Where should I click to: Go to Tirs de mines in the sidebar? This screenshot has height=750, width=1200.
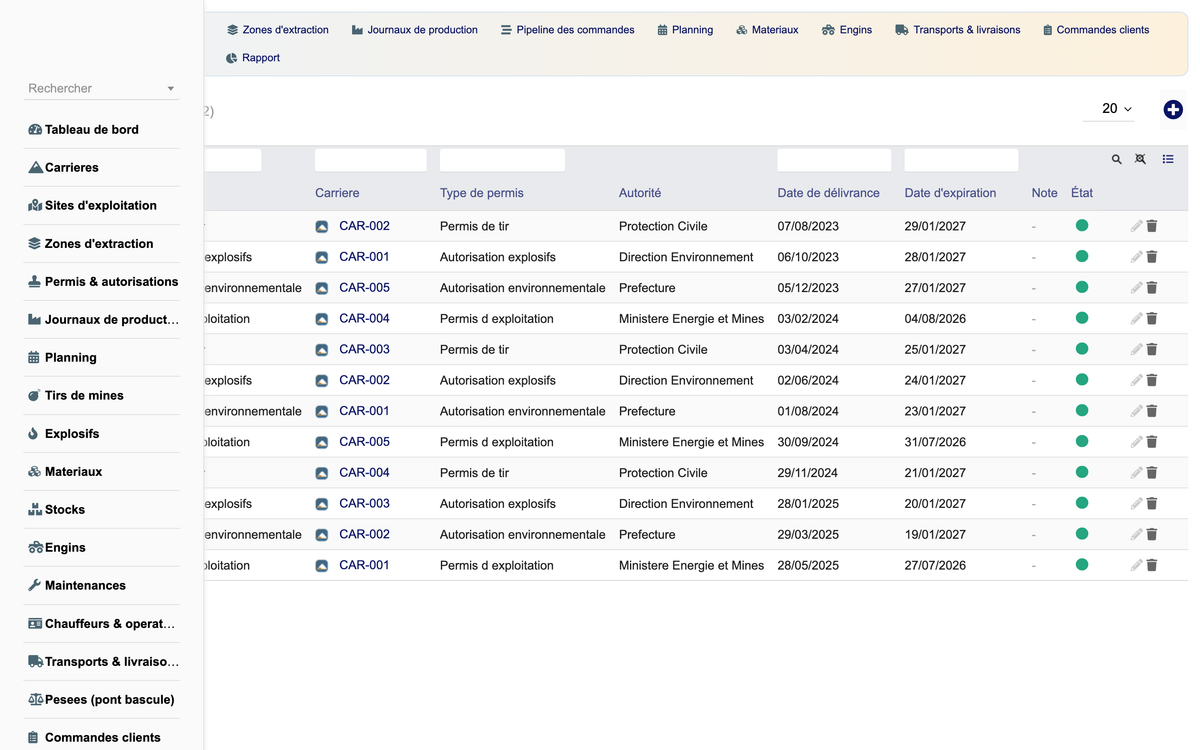[102, 396]
